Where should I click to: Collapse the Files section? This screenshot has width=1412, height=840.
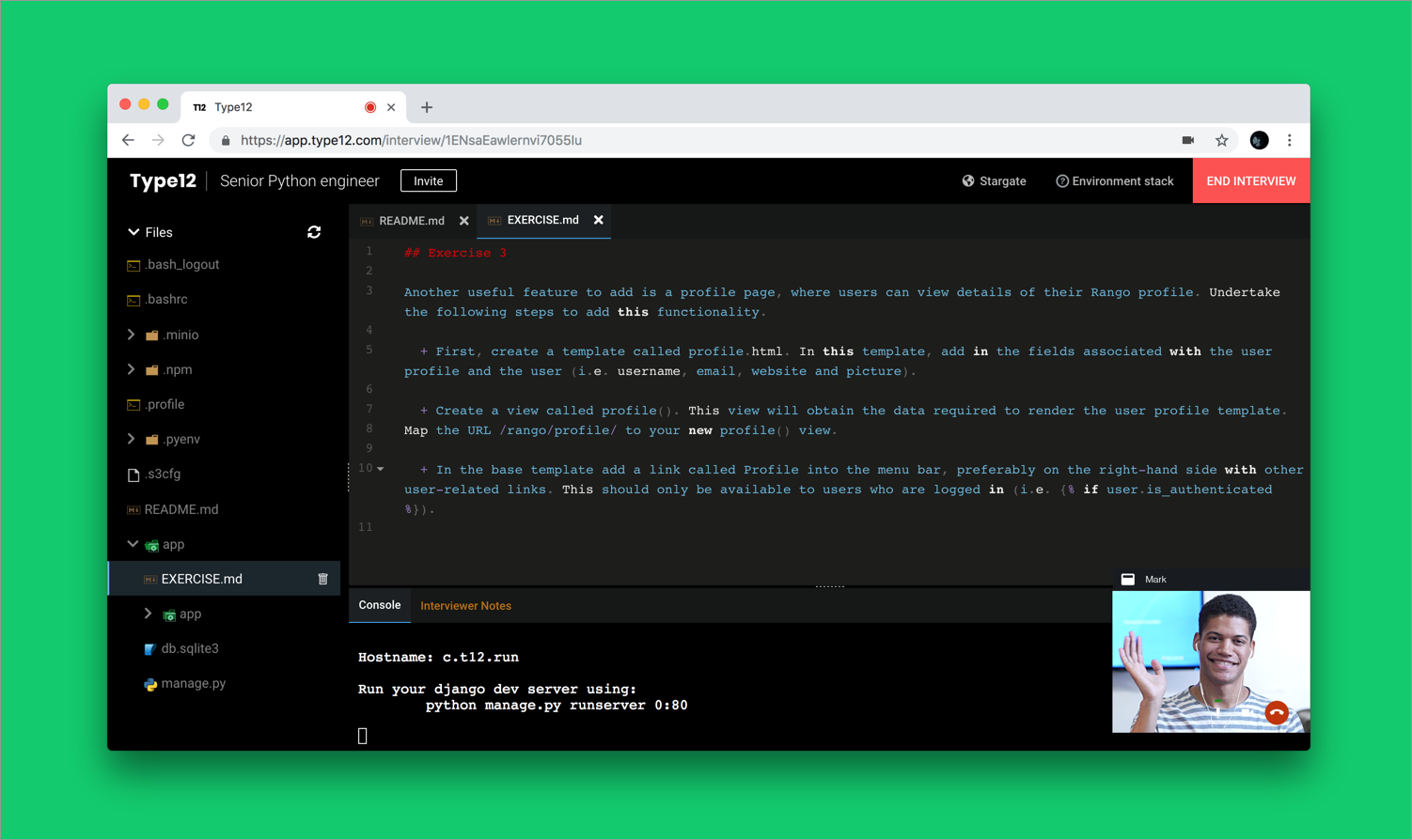(x=133, y=232)
